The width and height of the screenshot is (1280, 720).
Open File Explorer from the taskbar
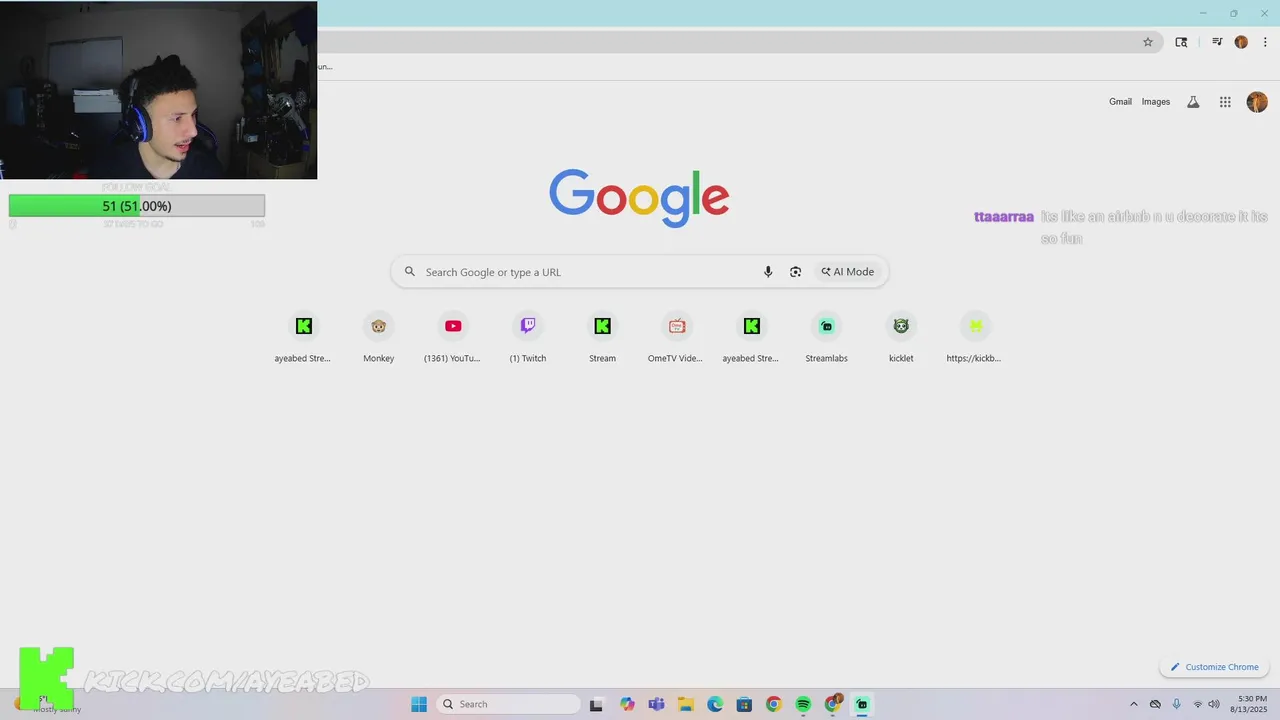click(685, 704)
